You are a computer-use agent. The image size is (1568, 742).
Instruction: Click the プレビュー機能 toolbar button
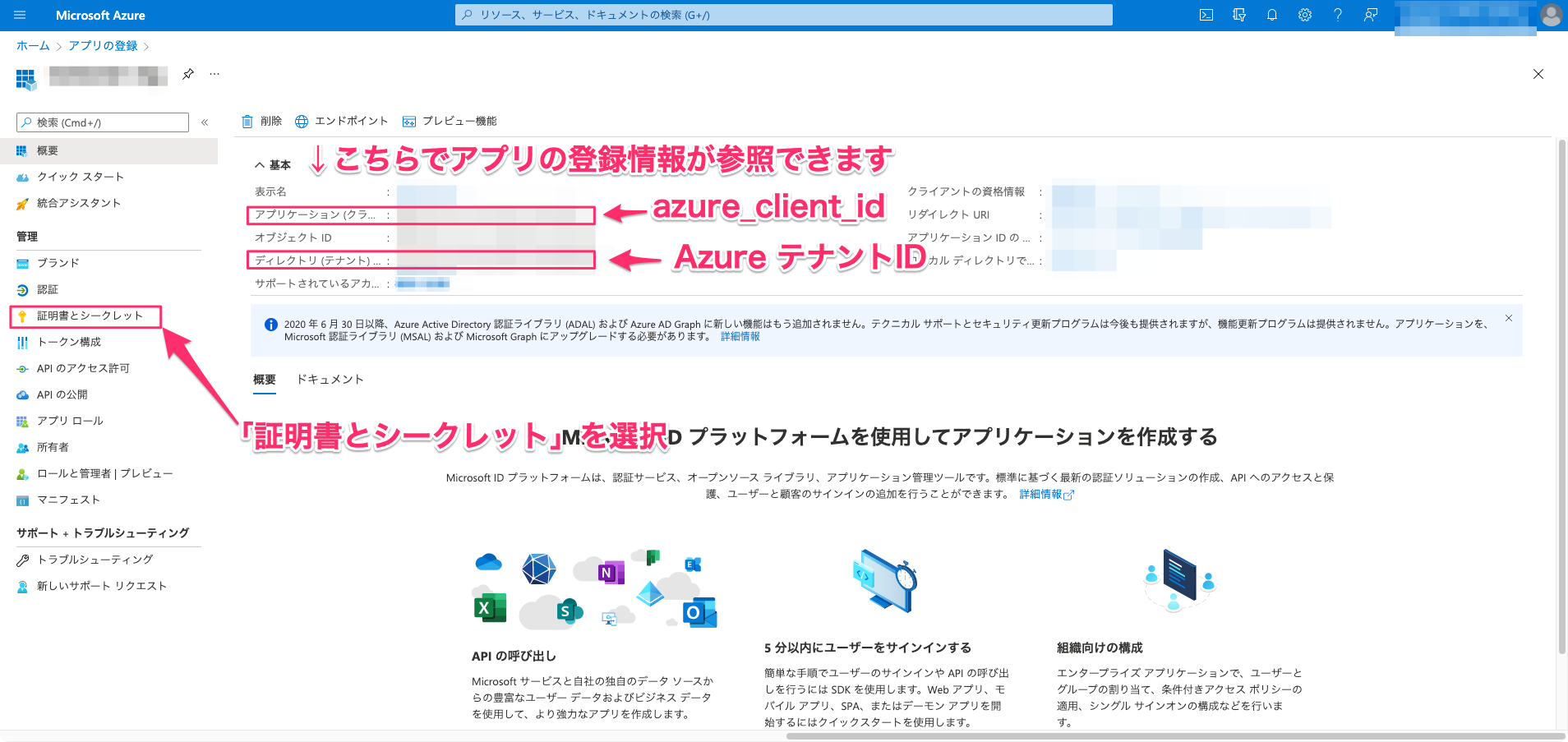coord(450,121)
